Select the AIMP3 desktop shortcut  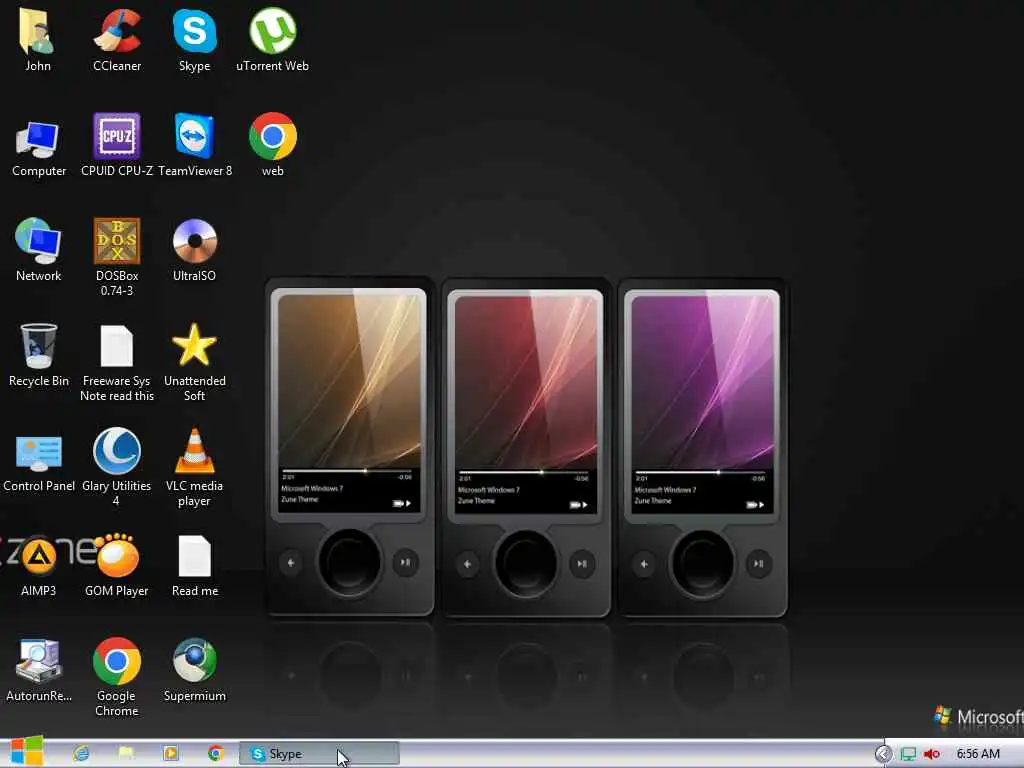pos(39,566)
